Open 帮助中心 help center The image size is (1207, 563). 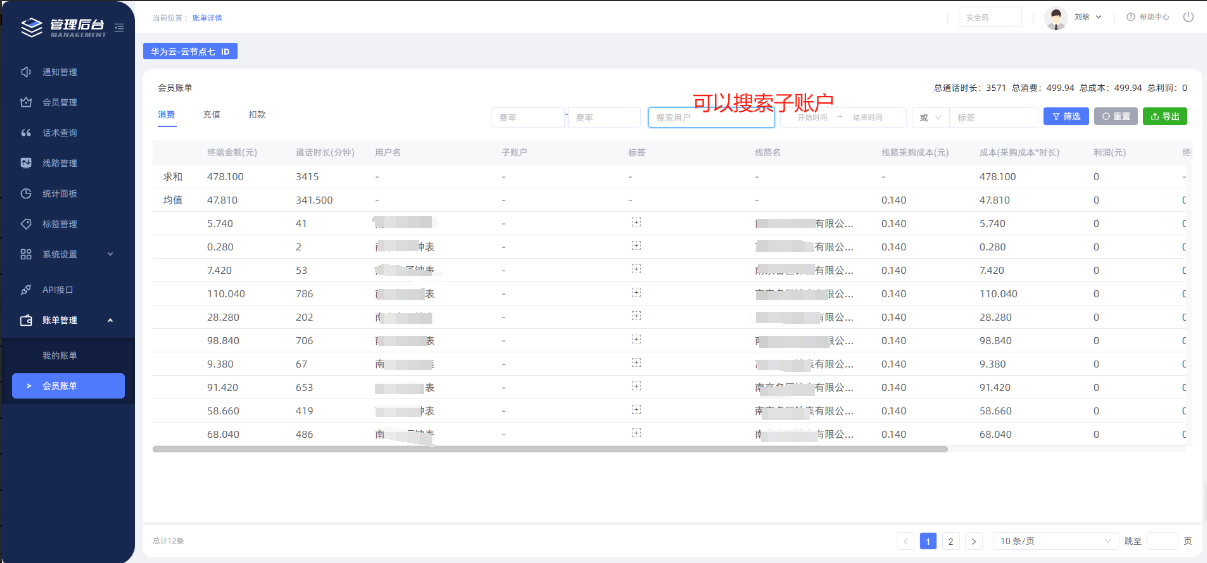click(x=1147, y=17)
